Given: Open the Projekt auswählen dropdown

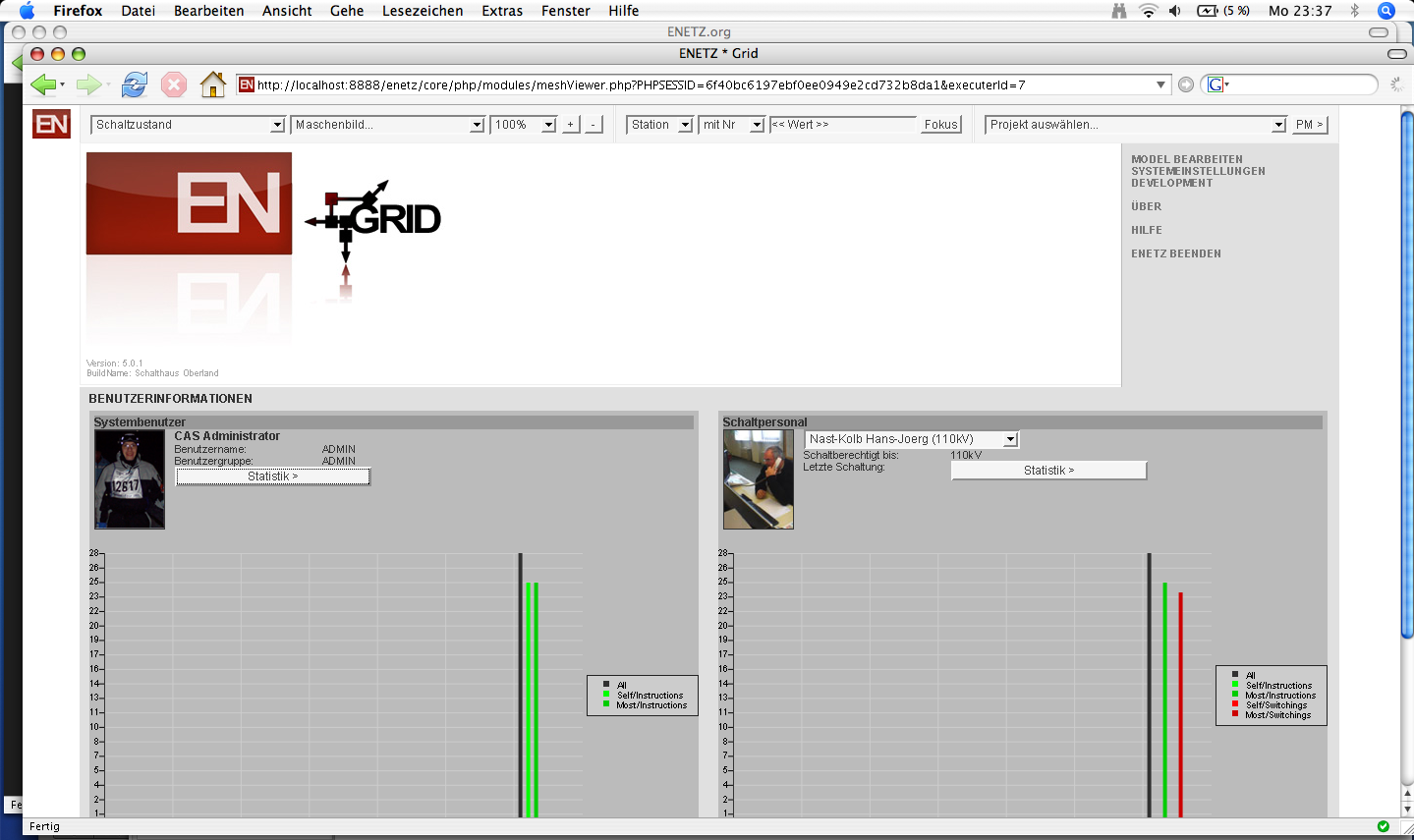Looking at the screenshot, I should click(x=1135, y=125).
